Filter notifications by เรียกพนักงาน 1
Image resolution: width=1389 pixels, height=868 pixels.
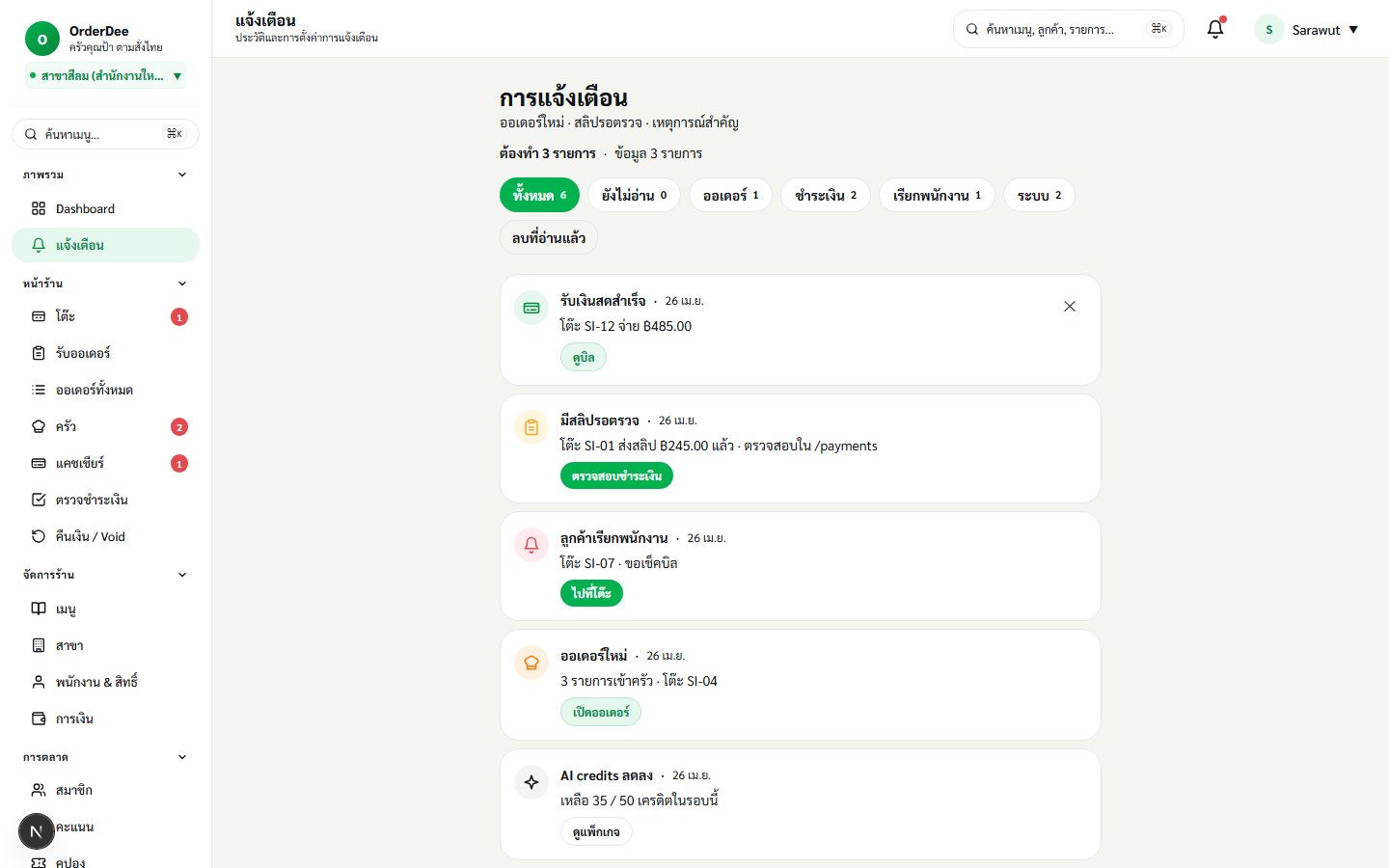click(937, 195)
